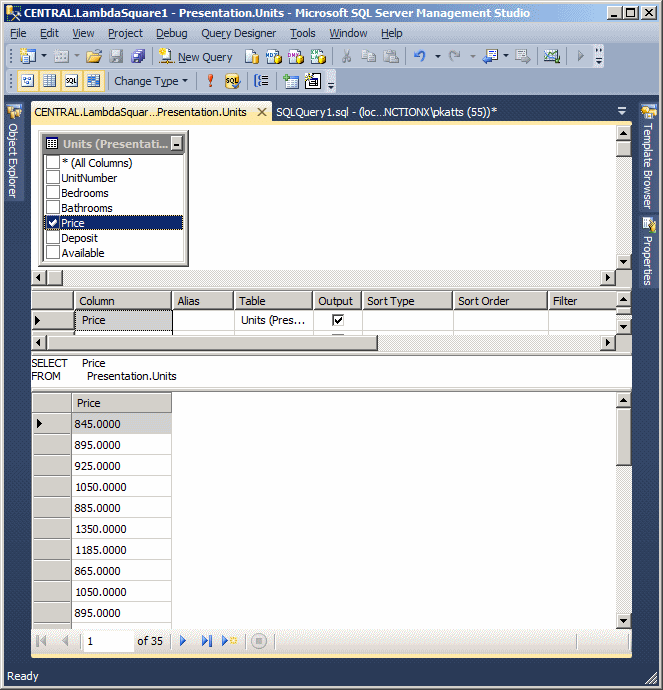Check the Bedrooms column checkbox
The width and height of the screenshot is (663, 690).
(x=53, y=192)
